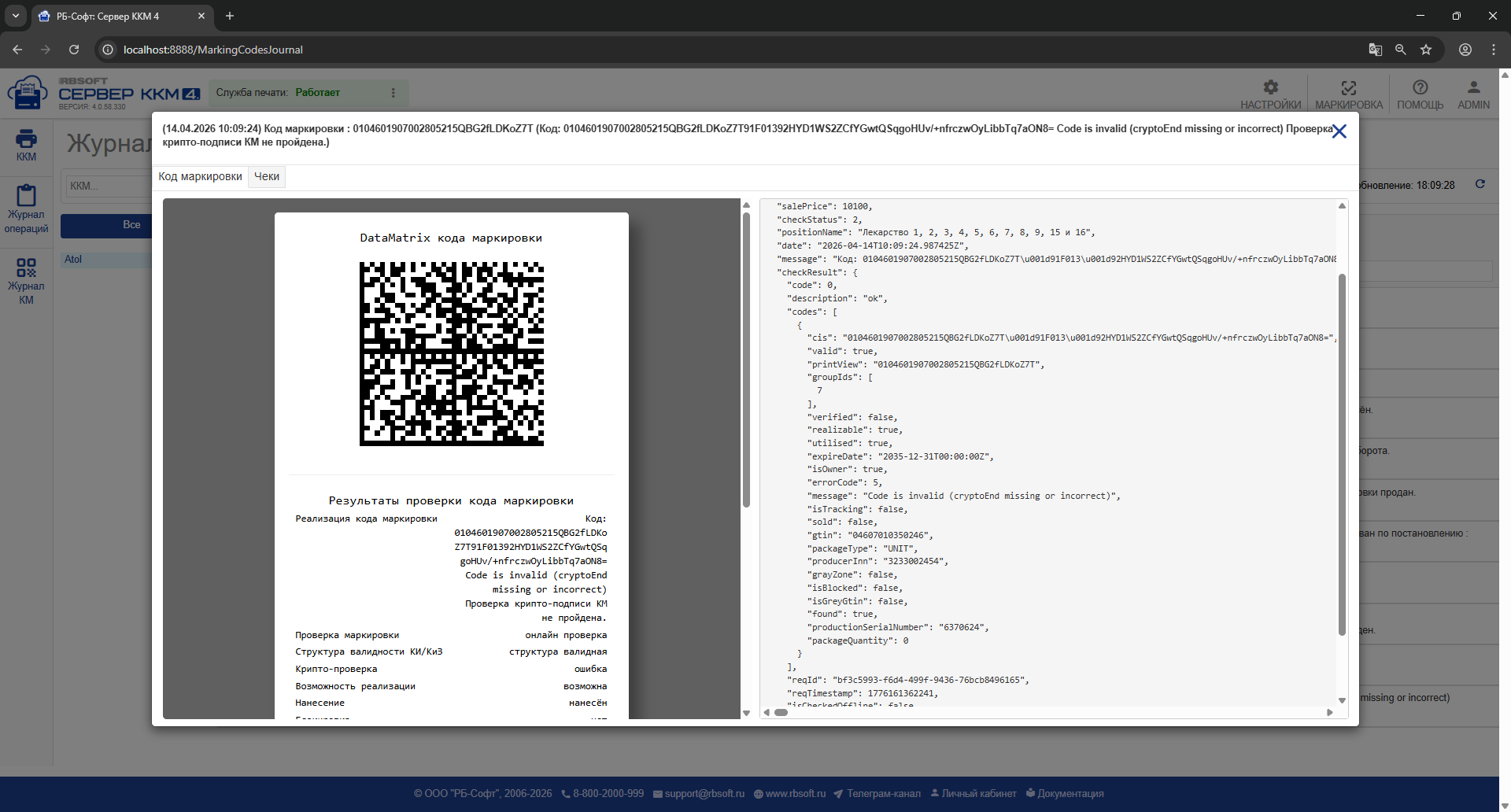Open the Chrome three-dot menu
1511x812 pixels.
[x=1494, y=50]
